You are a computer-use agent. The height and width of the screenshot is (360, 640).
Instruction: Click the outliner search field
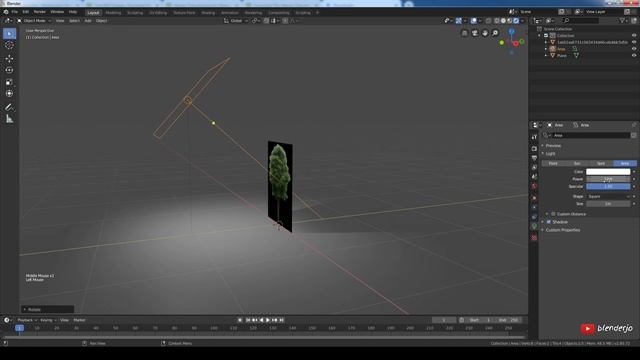tap(581, 20)
